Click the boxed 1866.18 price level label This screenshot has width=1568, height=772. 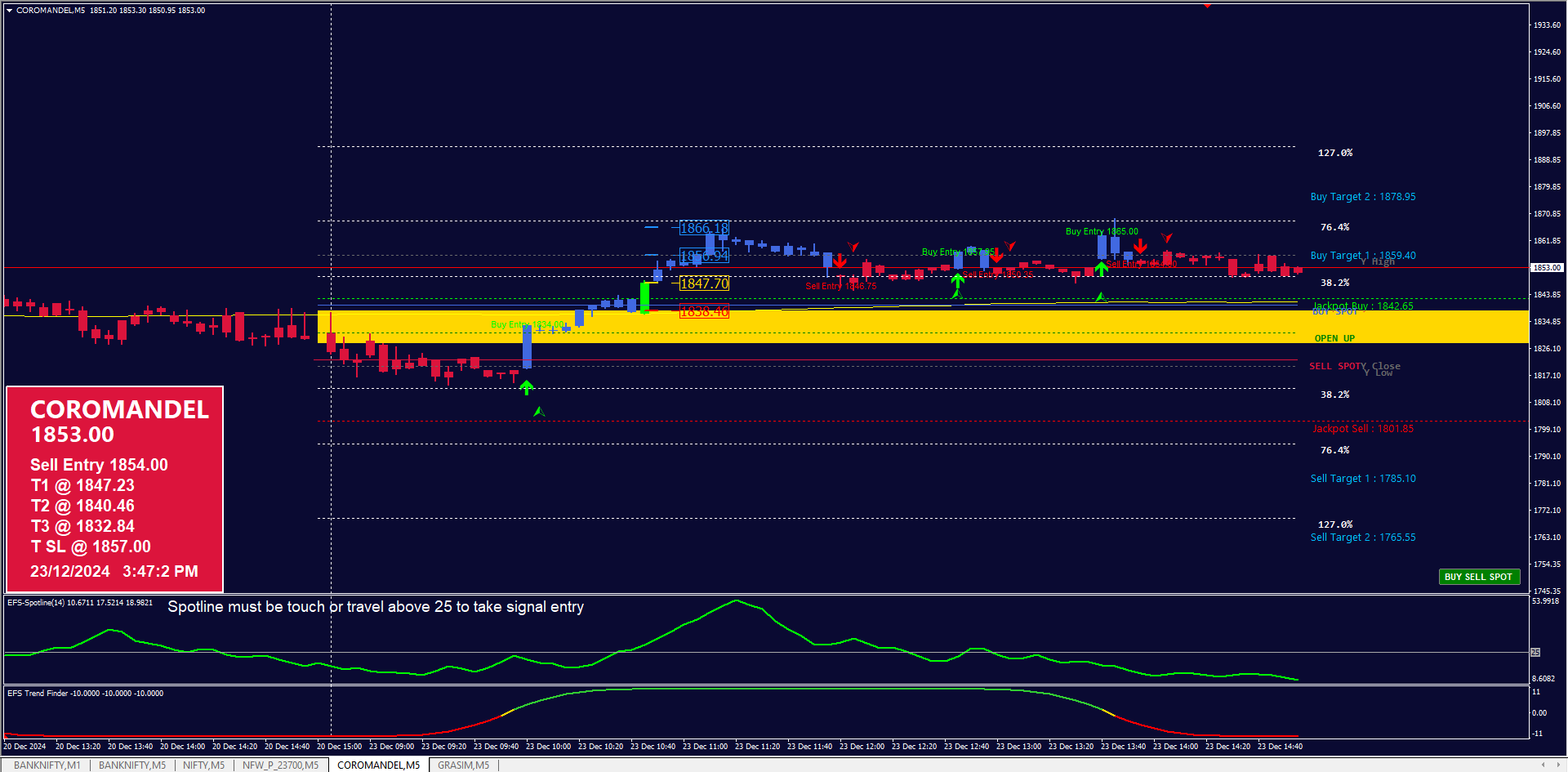click(705, 229)
